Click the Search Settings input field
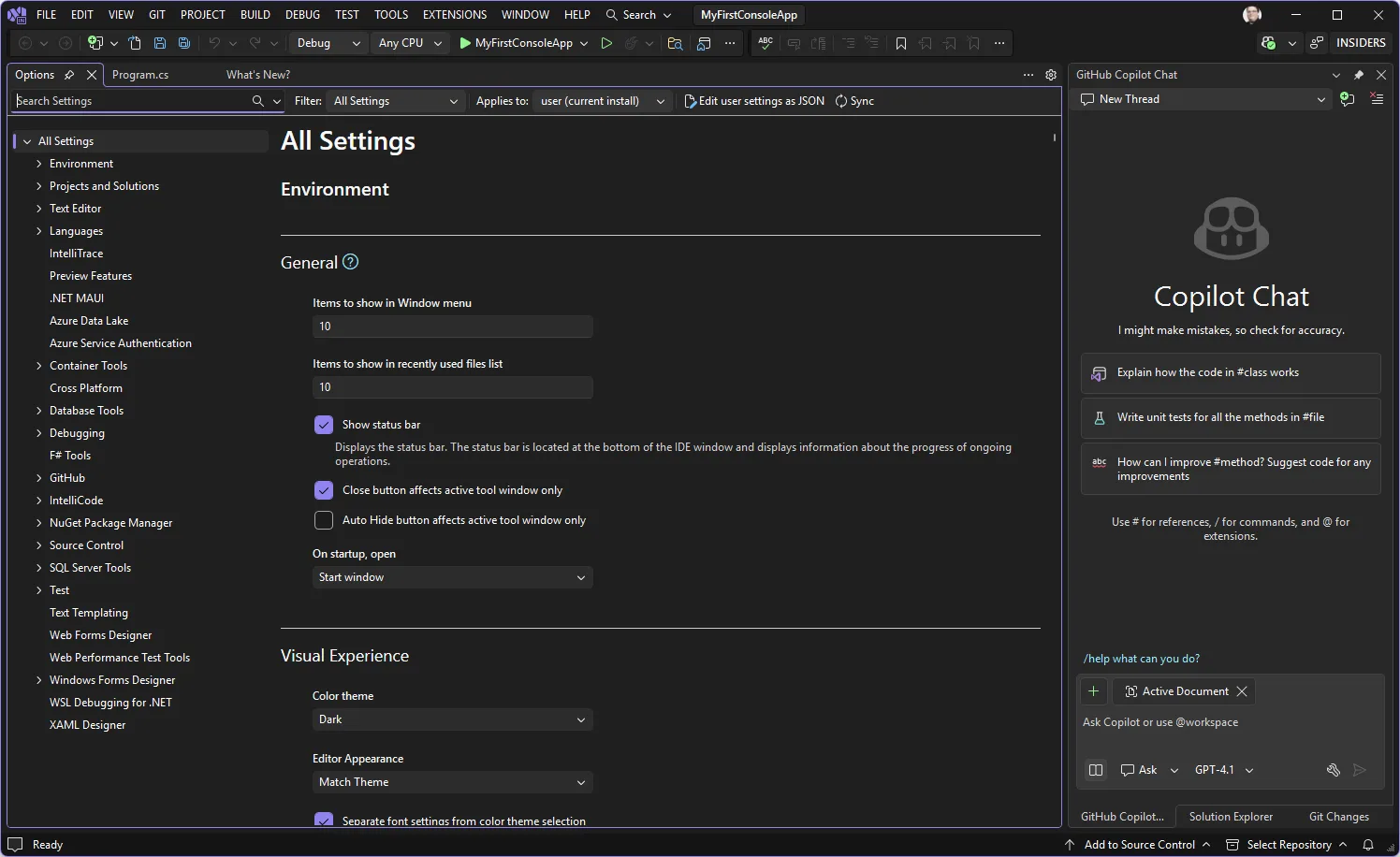Image resolution: width=1400 pixels, height=857 pixels. point(131,101)
